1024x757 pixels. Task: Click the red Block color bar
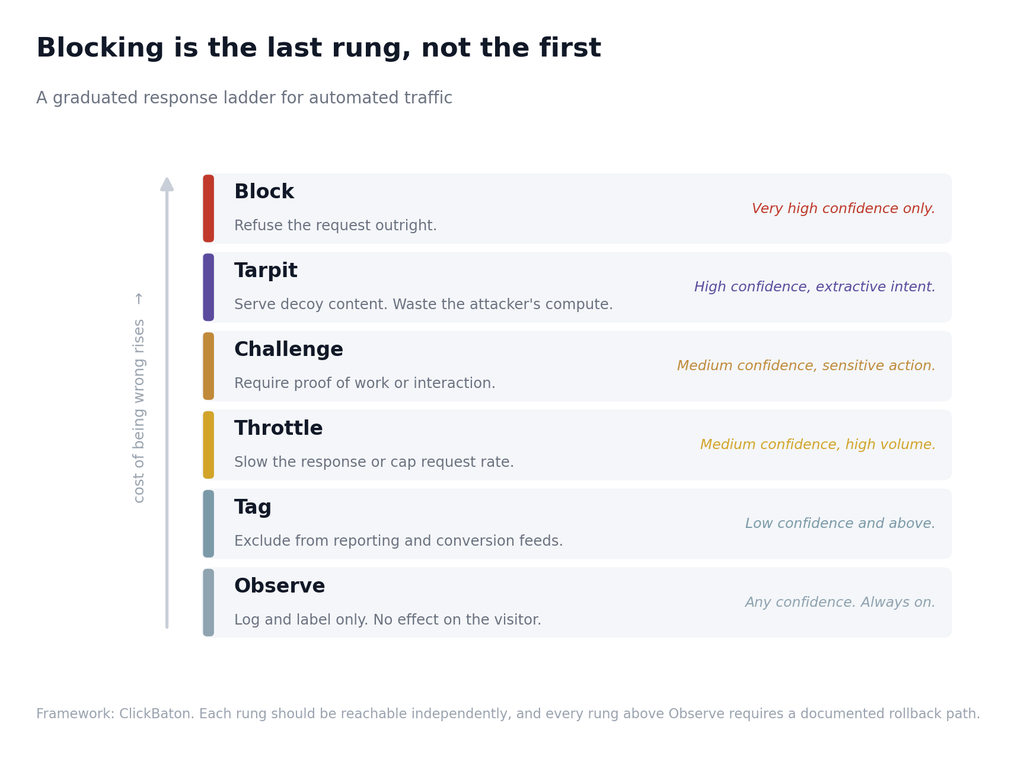click(x=208, y=208)
